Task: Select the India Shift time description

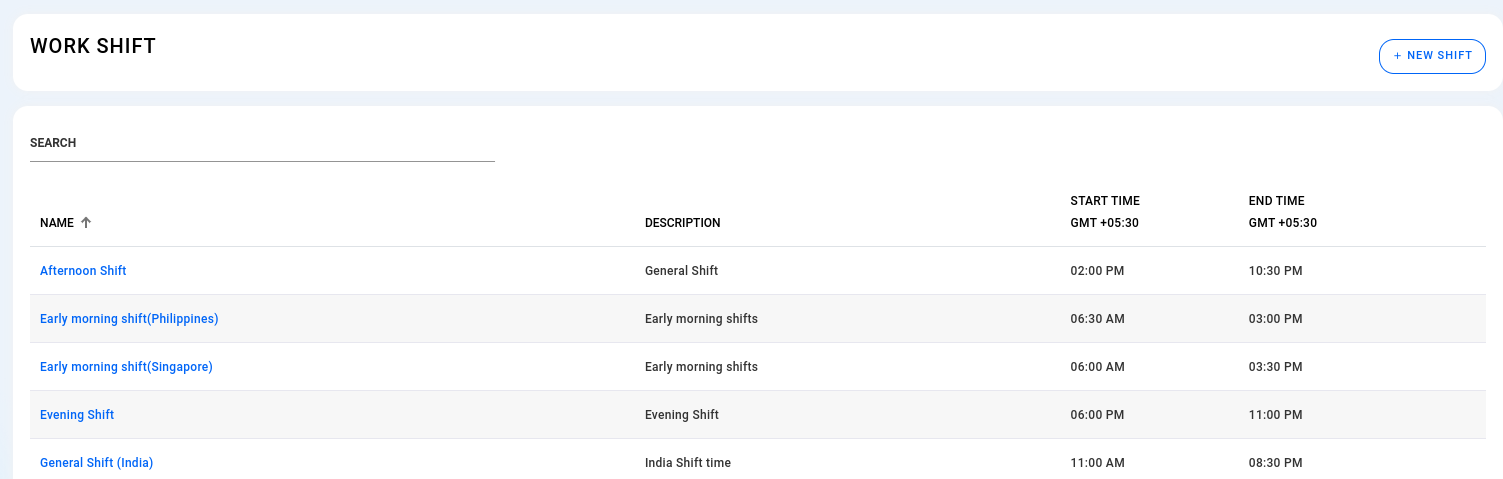Action: click(x=688, y=463)
